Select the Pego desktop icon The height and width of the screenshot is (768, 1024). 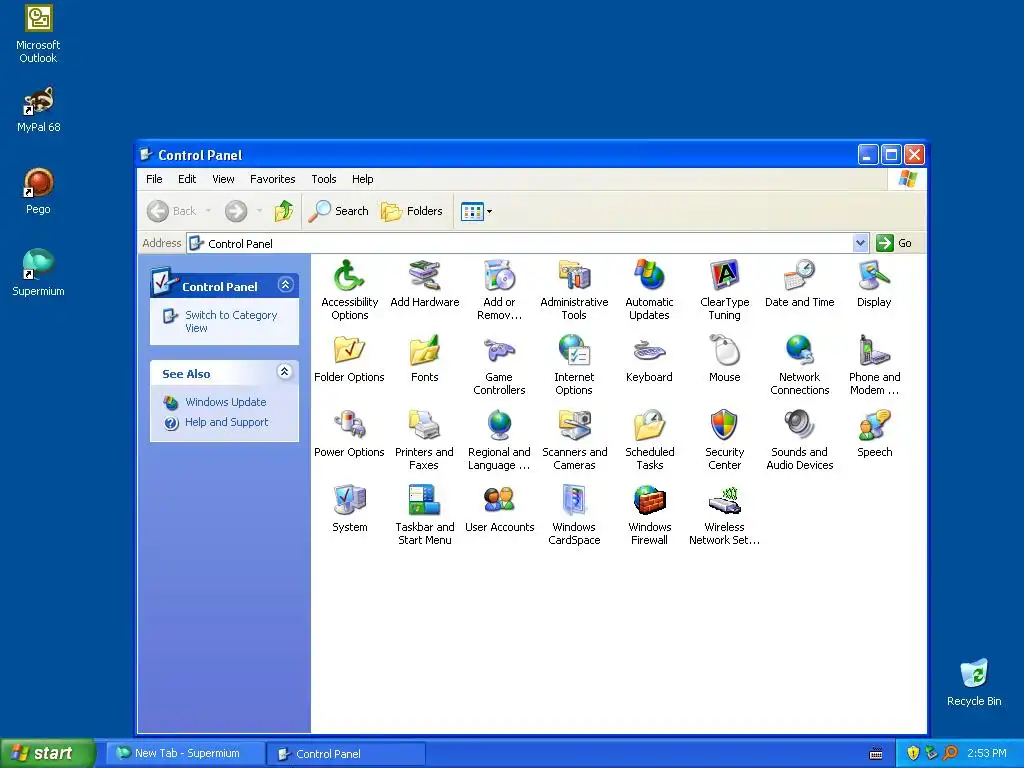tap(38, 191)
